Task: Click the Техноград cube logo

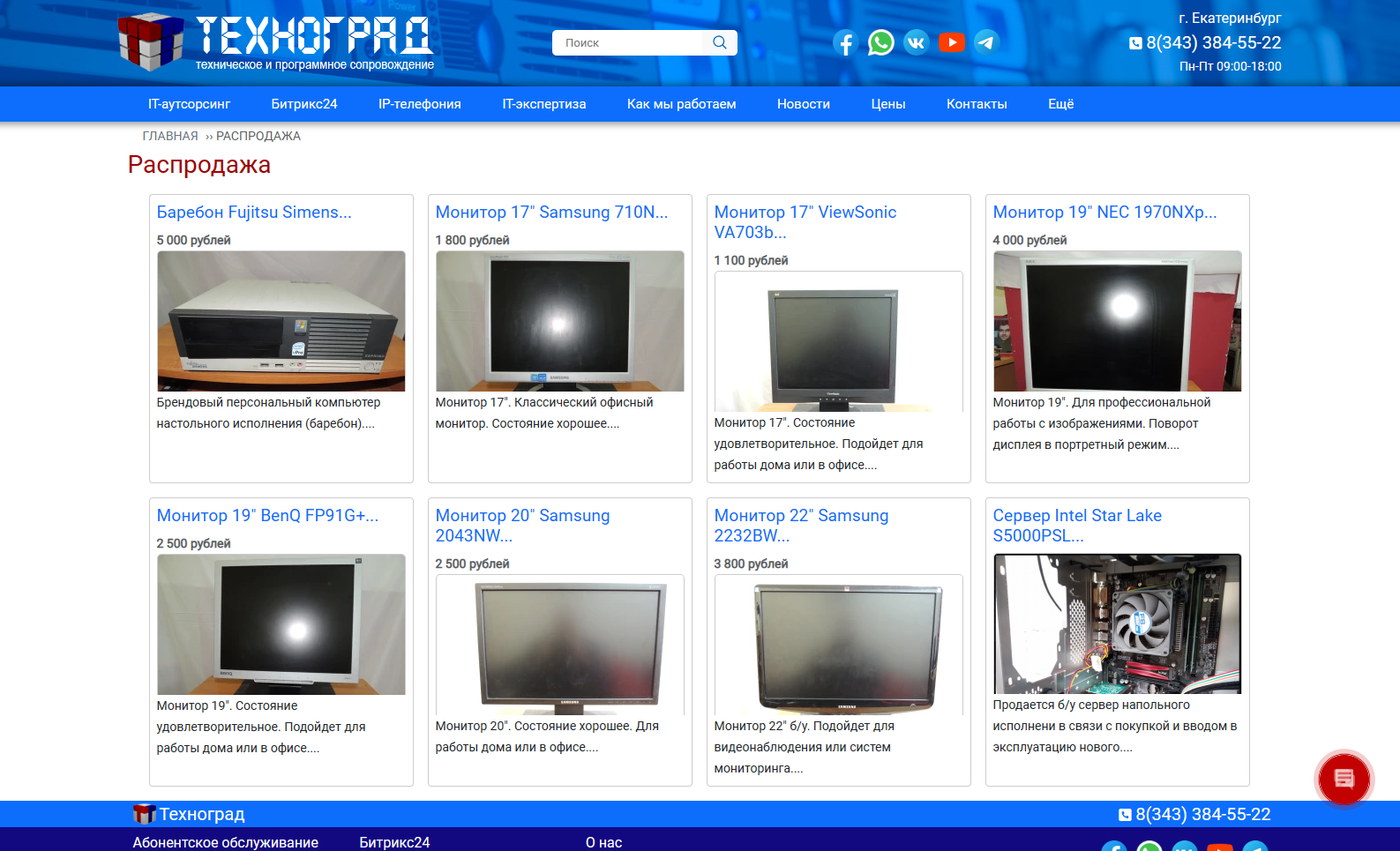Action: pos(151,41)
